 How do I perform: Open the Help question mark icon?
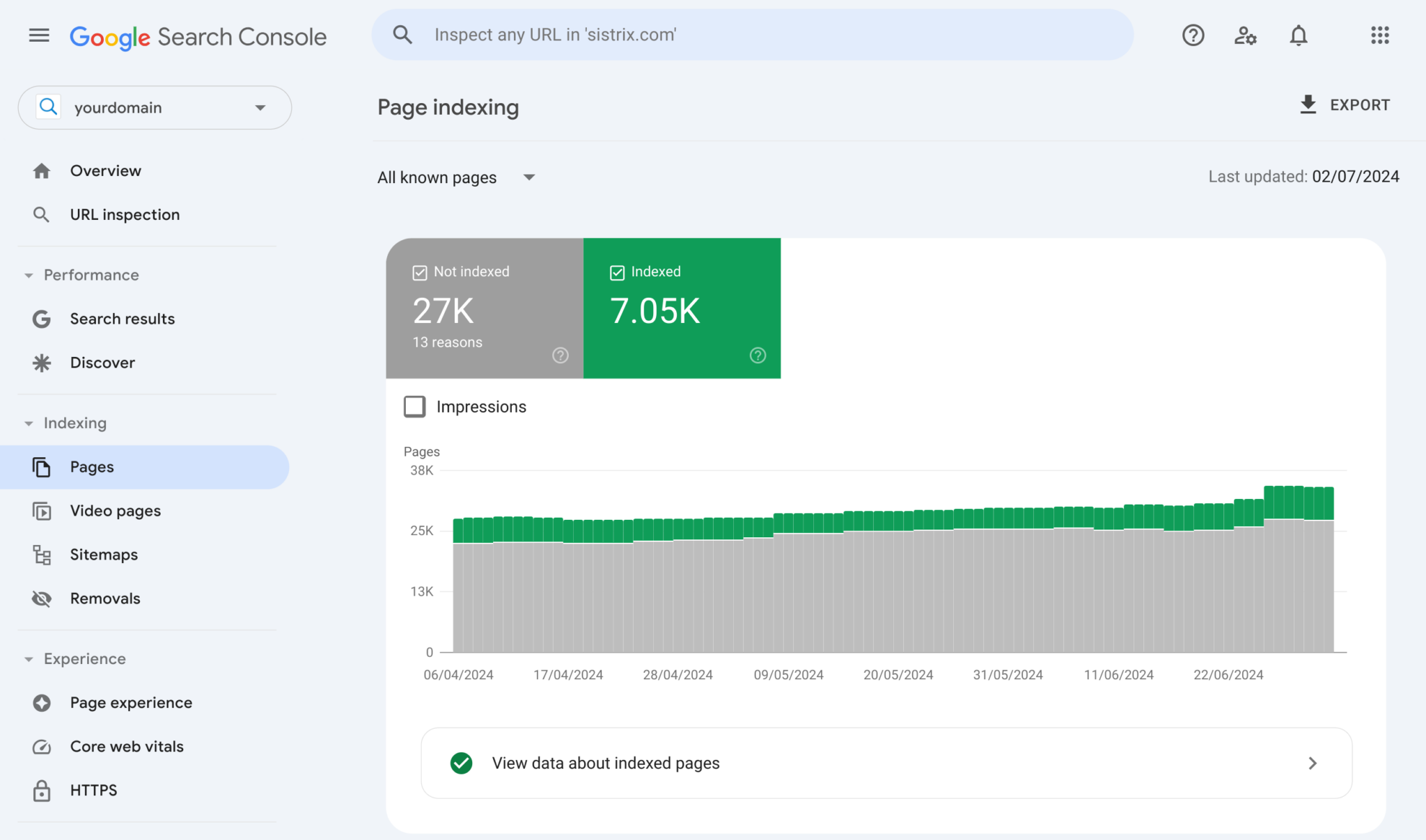pyautogui.click(x=1193, y=35)
